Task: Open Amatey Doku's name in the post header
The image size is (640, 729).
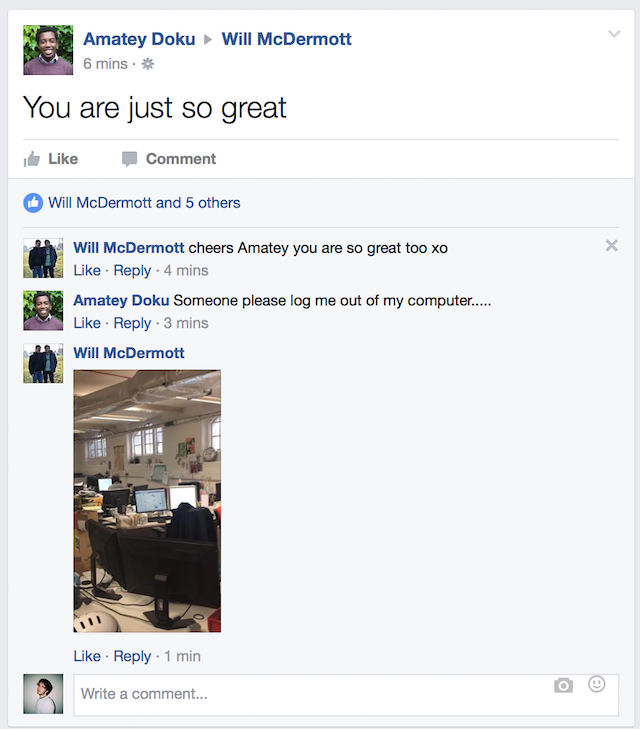Action: point(139,39)
